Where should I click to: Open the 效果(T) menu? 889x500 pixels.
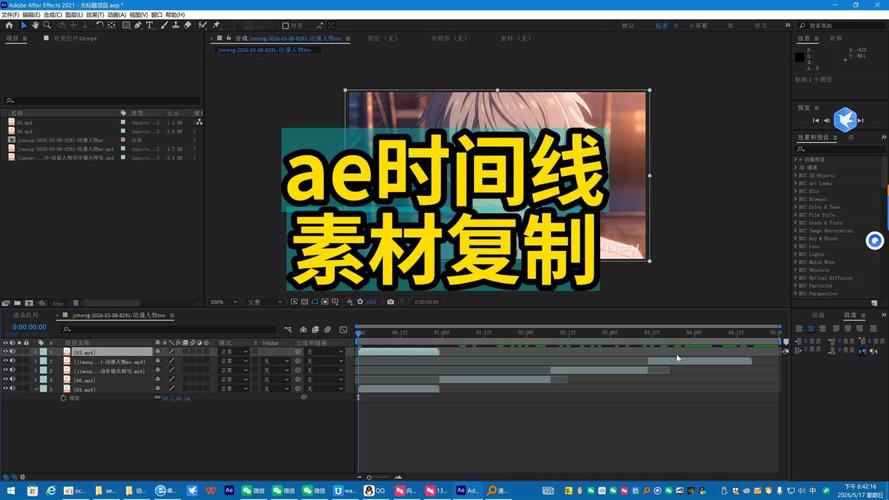95,15
